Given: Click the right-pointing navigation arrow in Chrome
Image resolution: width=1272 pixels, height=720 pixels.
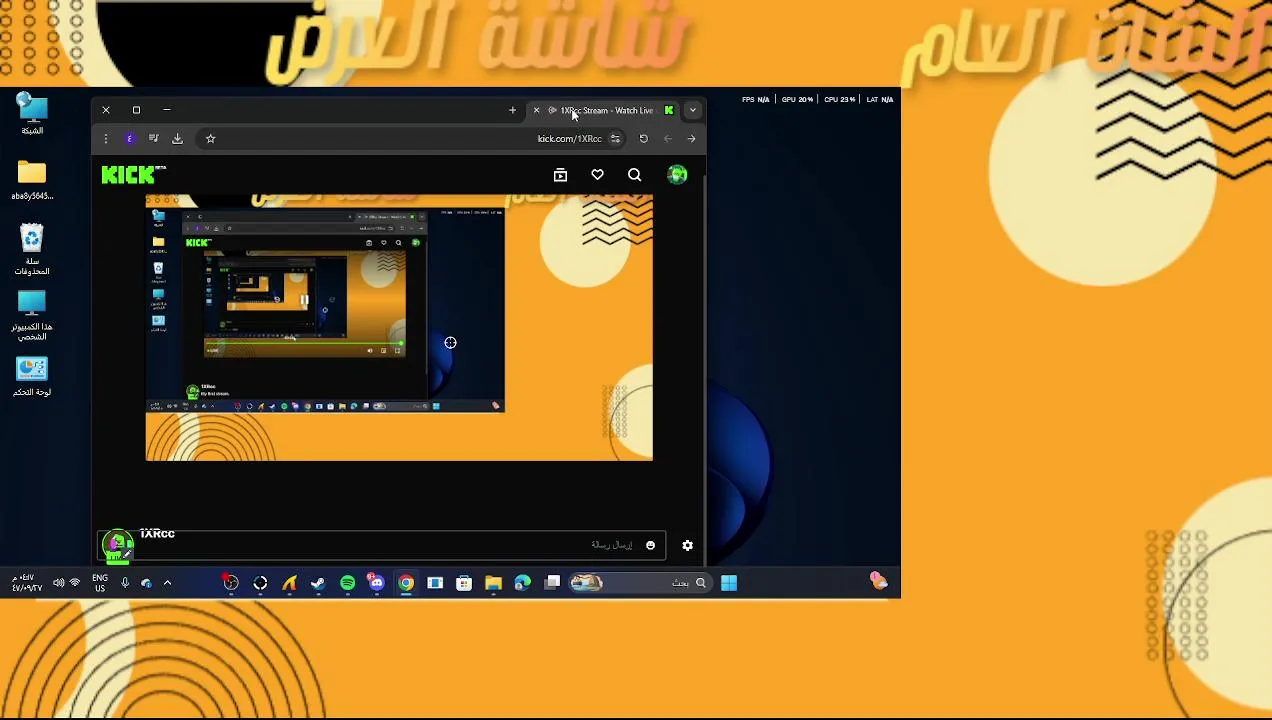Looking at the screenshot, I should click(691, 139).
